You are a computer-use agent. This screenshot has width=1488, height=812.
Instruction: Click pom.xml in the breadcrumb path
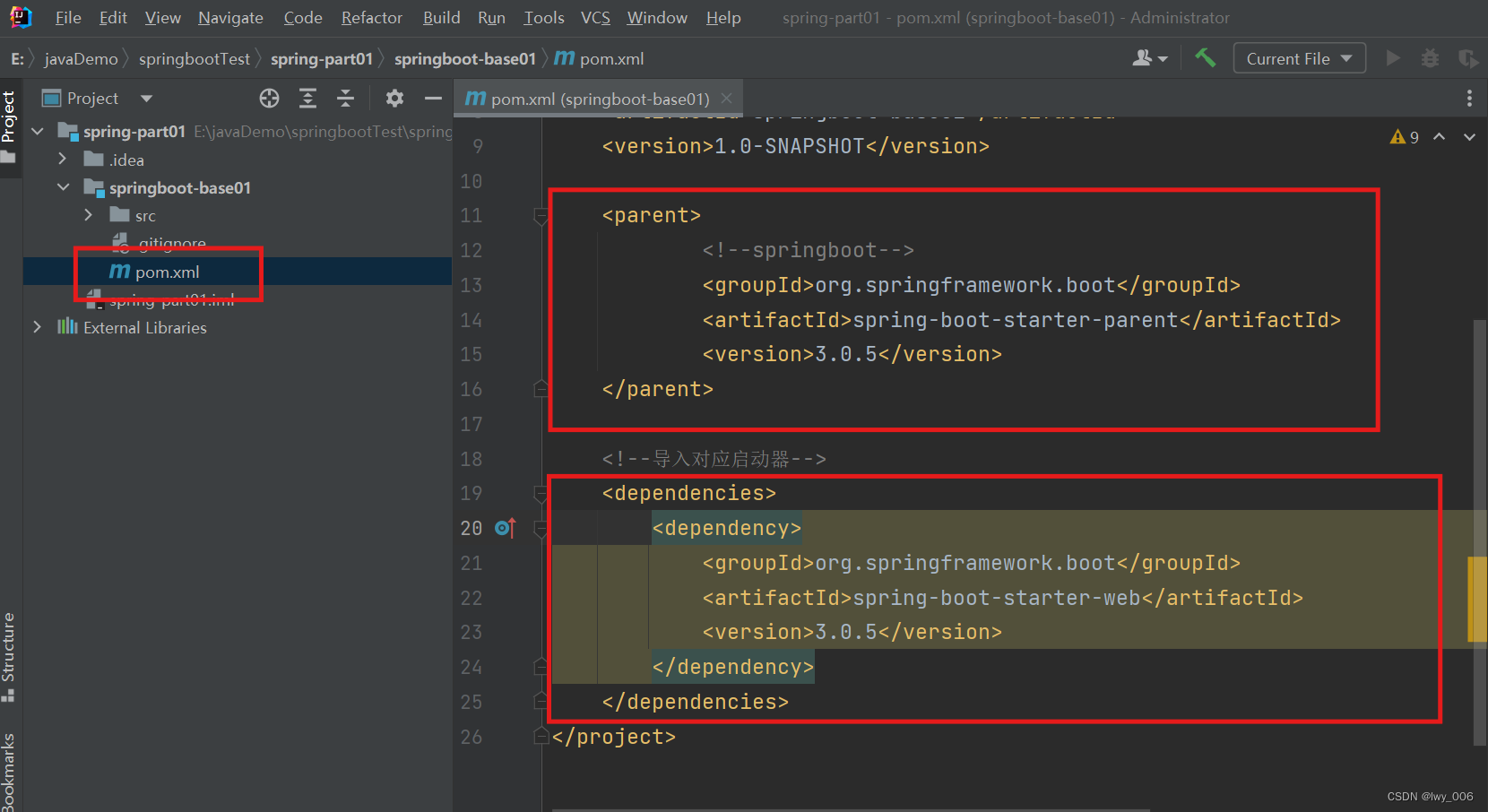(600, 58)
